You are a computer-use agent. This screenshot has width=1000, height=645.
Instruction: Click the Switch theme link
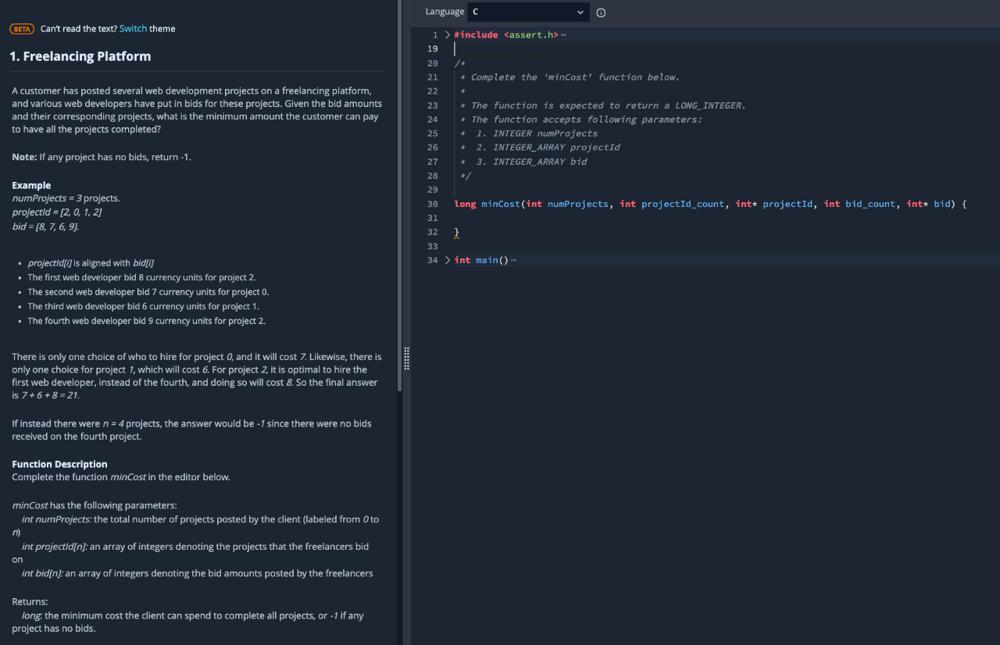tap(132, 29)
